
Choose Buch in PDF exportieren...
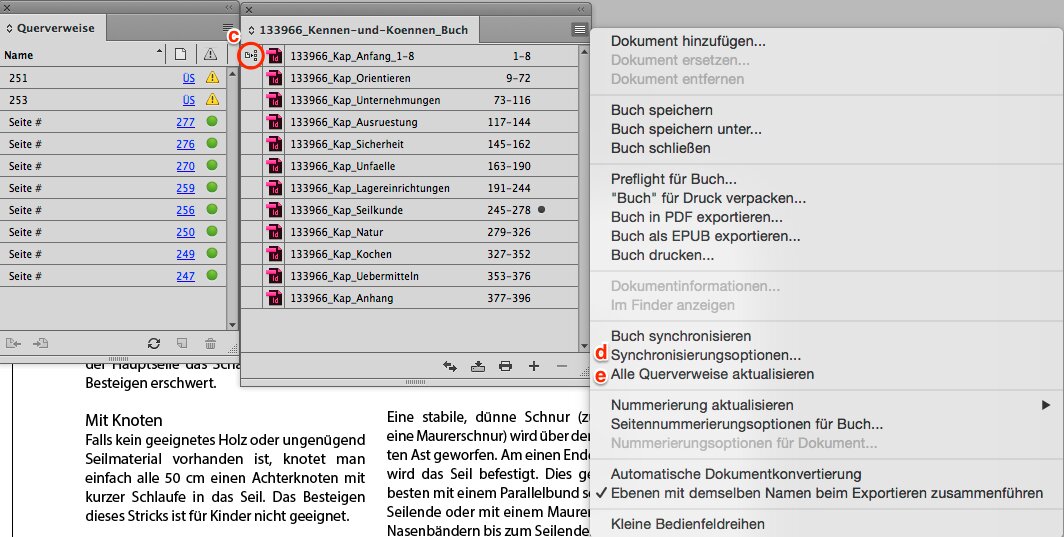pyautogui.click(x=697, y=217)
